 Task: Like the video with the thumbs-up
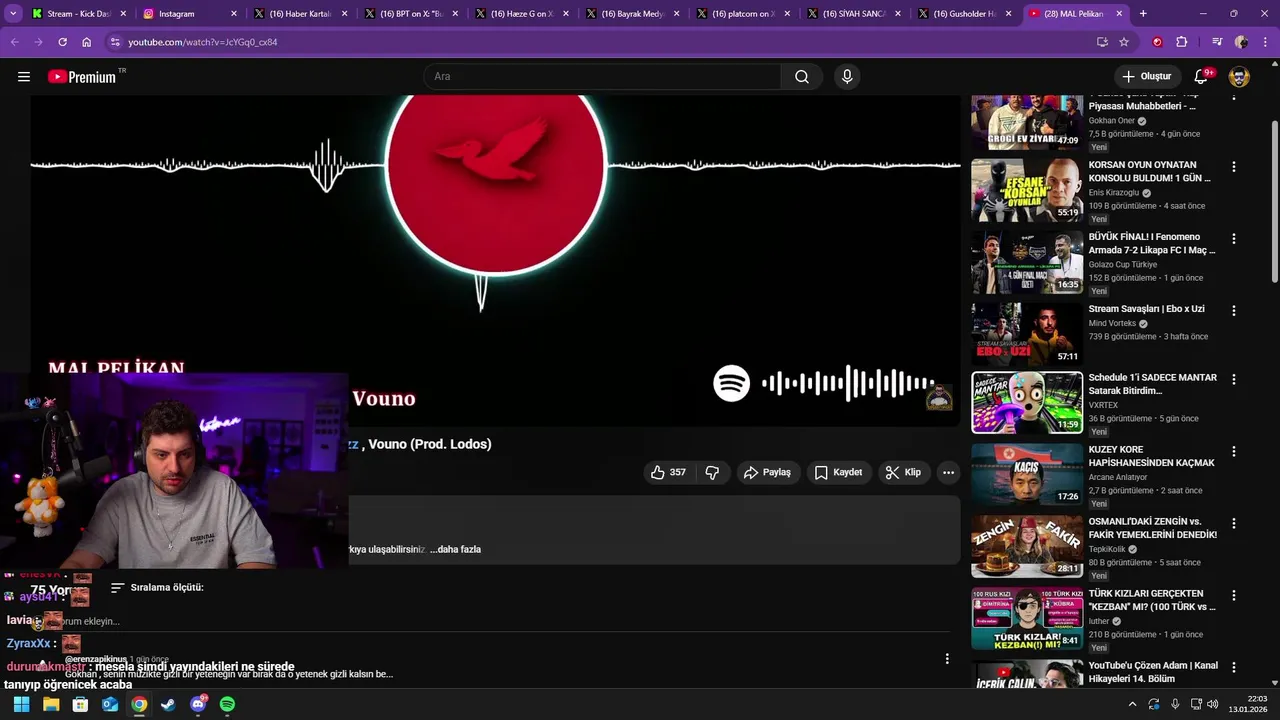click(x=668, y=472)
